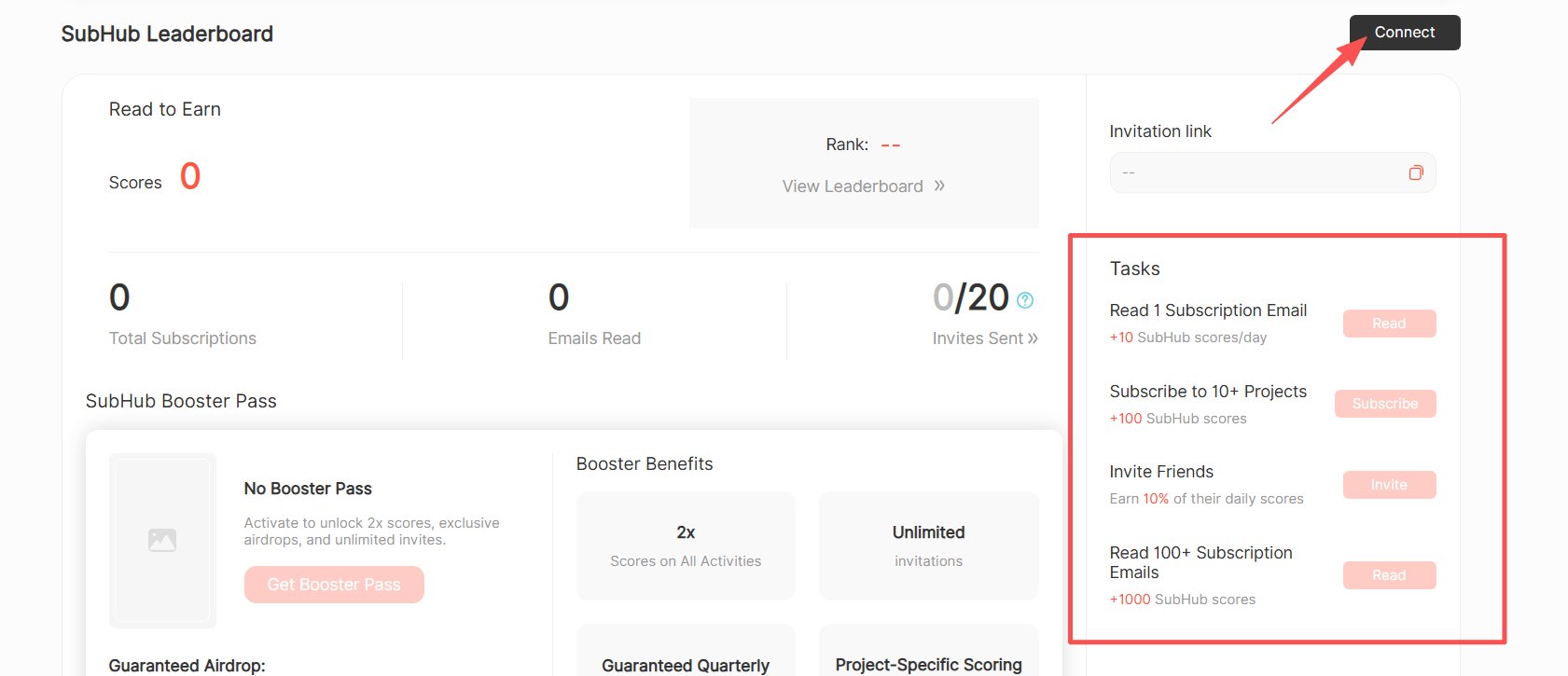1568x676 pixels.
Task: Select the Unlimited invitations benefit card
Action: coord(928,545)
